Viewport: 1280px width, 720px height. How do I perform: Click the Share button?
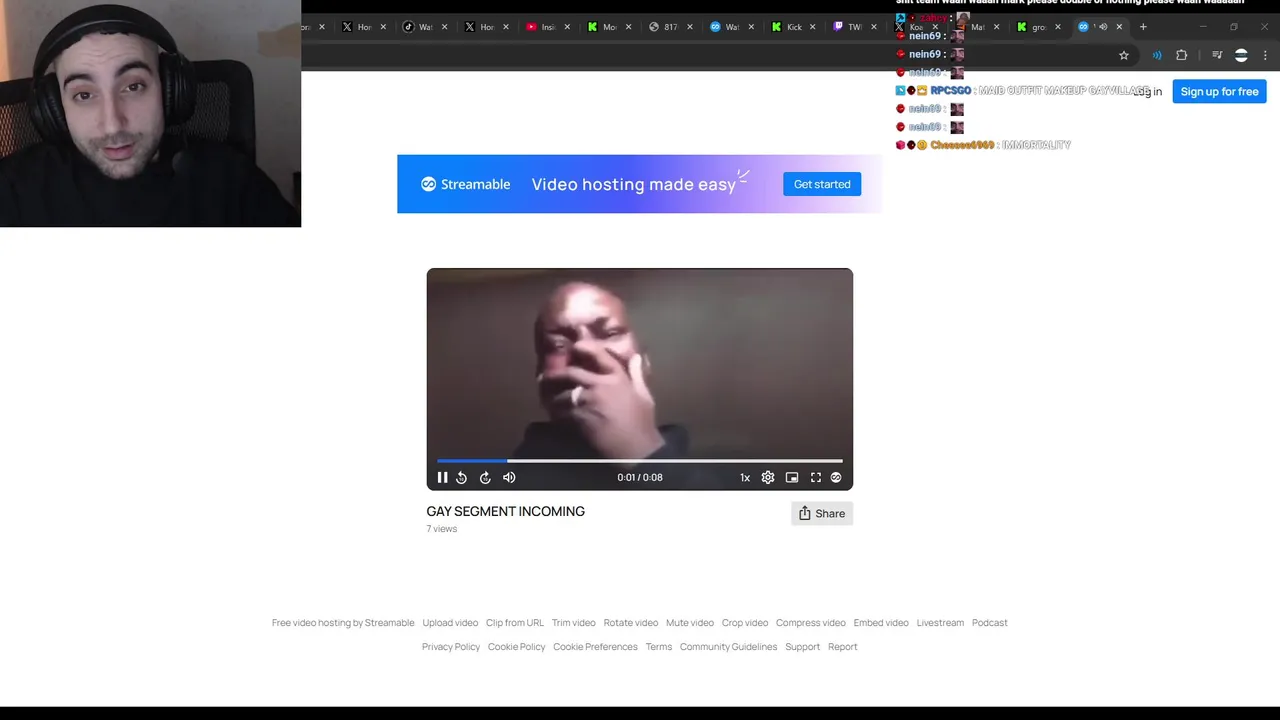pyautogui.click(x=822, y=513)
